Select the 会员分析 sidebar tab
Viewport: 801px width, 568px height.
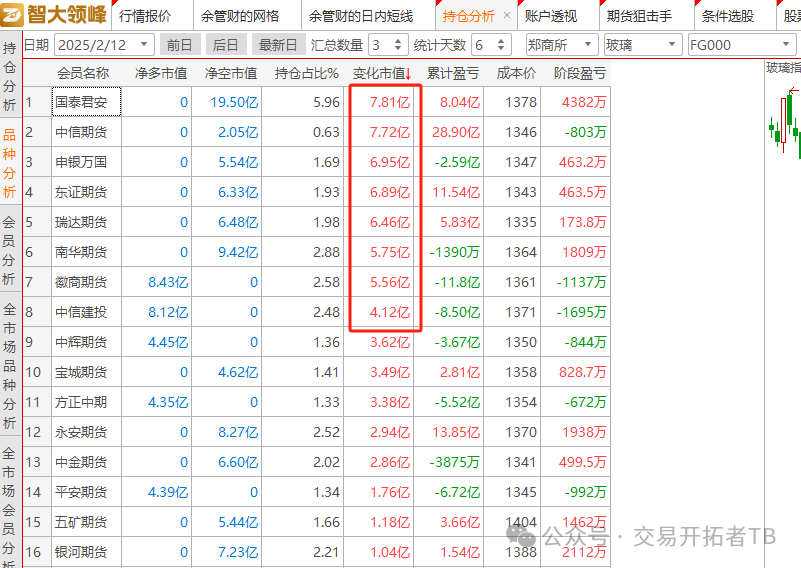point(10,250)
